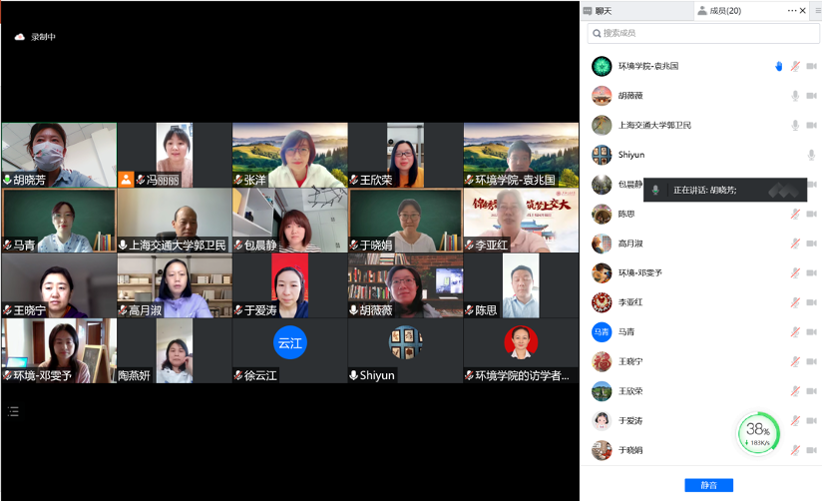Screen dimensions: 822x502
Task: Click 环境学院-袁兆国's green avatar icon
Action: pos(601,66)
